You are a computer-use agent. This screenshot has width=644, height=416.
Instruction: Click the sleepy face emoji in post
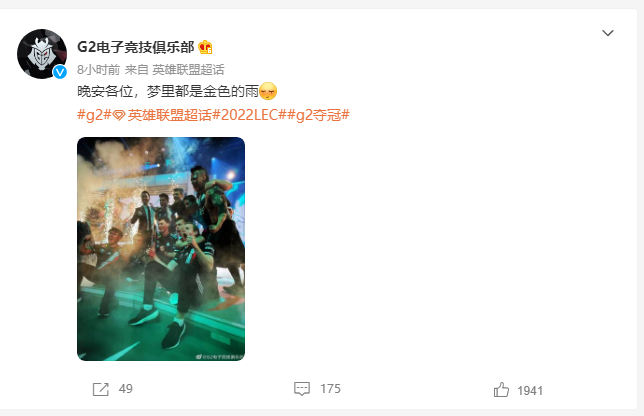point(268,91)
